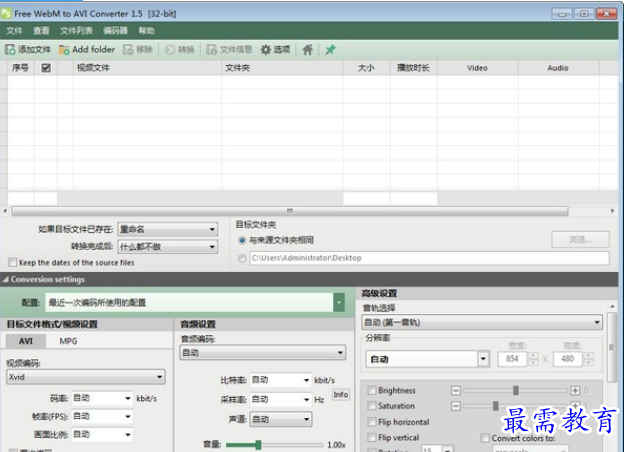Enable the Saturation checkbox
Viewport: 625px width, 452px height.
click(x=371, y=406)
